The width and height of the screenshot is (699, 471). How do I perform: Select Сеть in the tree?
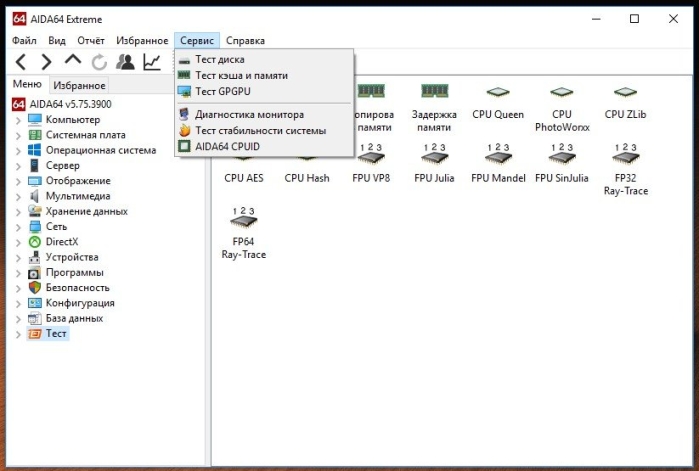point(47,226)
